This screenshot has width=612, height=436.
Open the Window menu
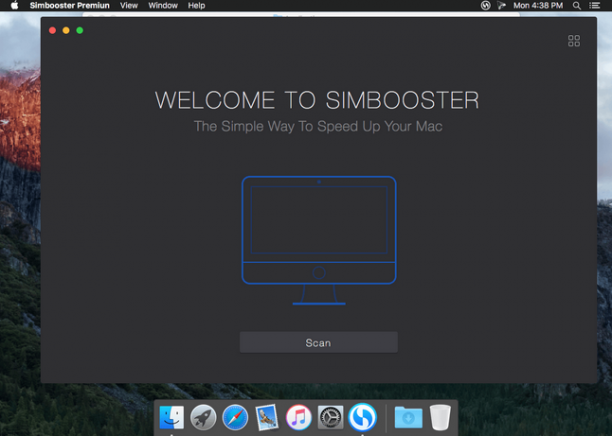pyautogui.click(x=163, y=5)
